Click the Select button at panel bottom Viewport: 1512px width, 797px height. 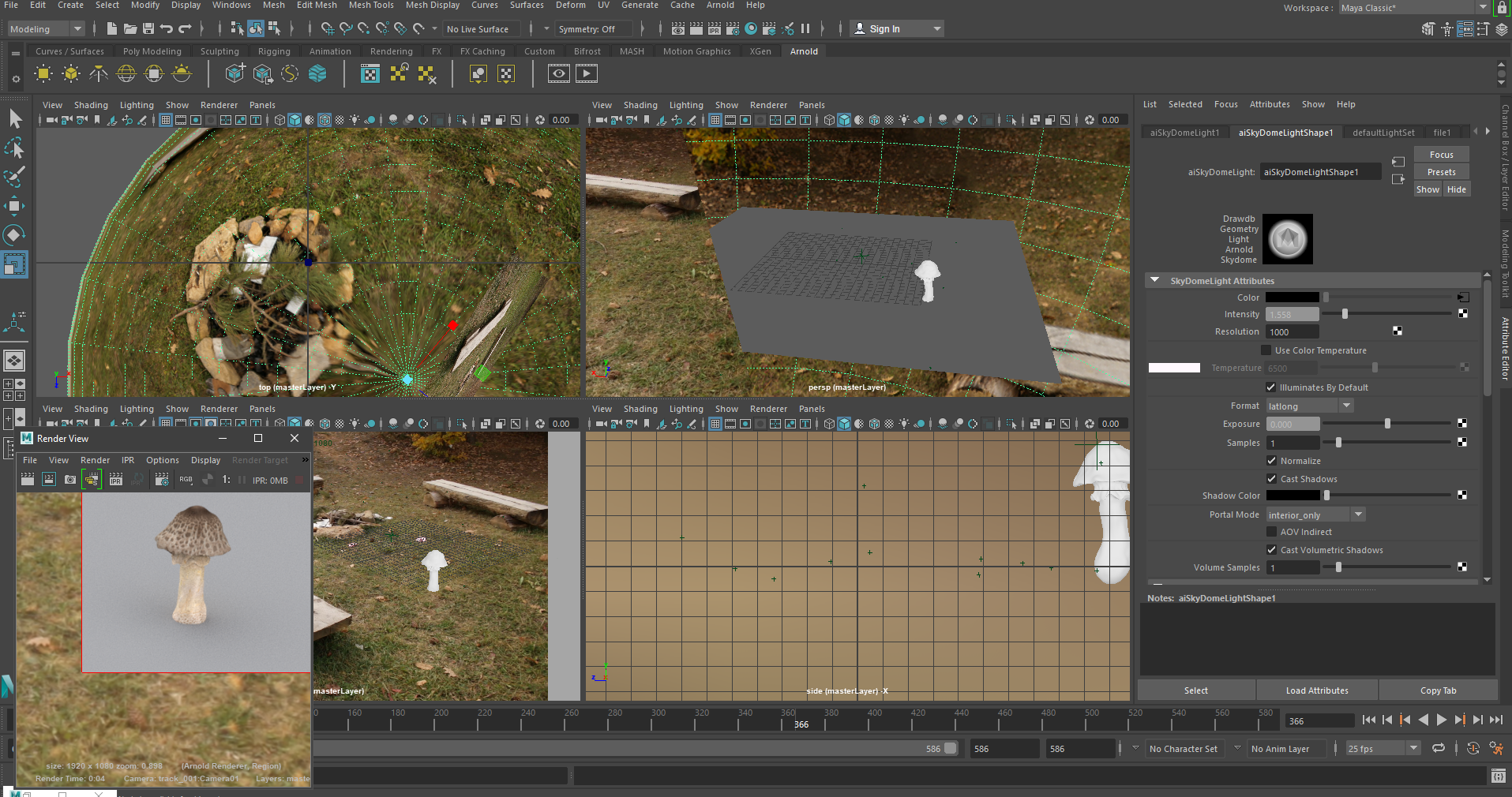pyautogui.click(x=1196, y=690)
